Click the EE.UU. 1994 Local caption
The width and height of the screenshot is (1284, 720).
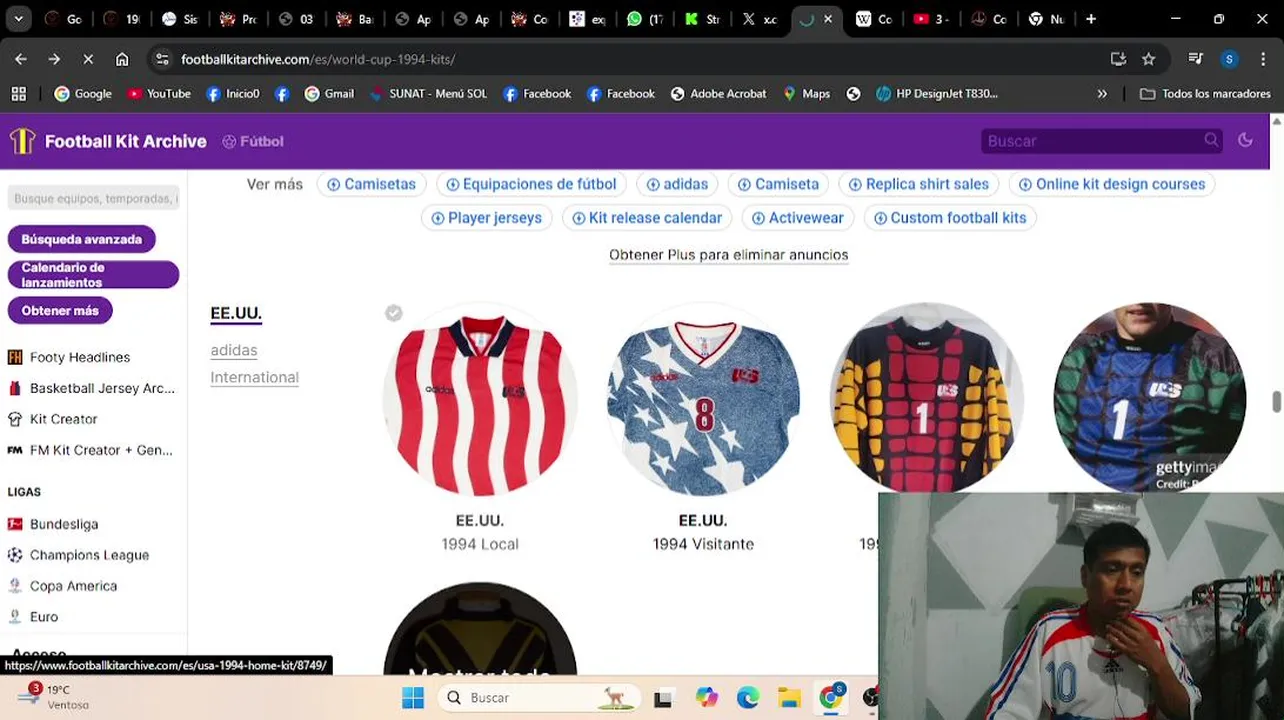click(480, 532)
